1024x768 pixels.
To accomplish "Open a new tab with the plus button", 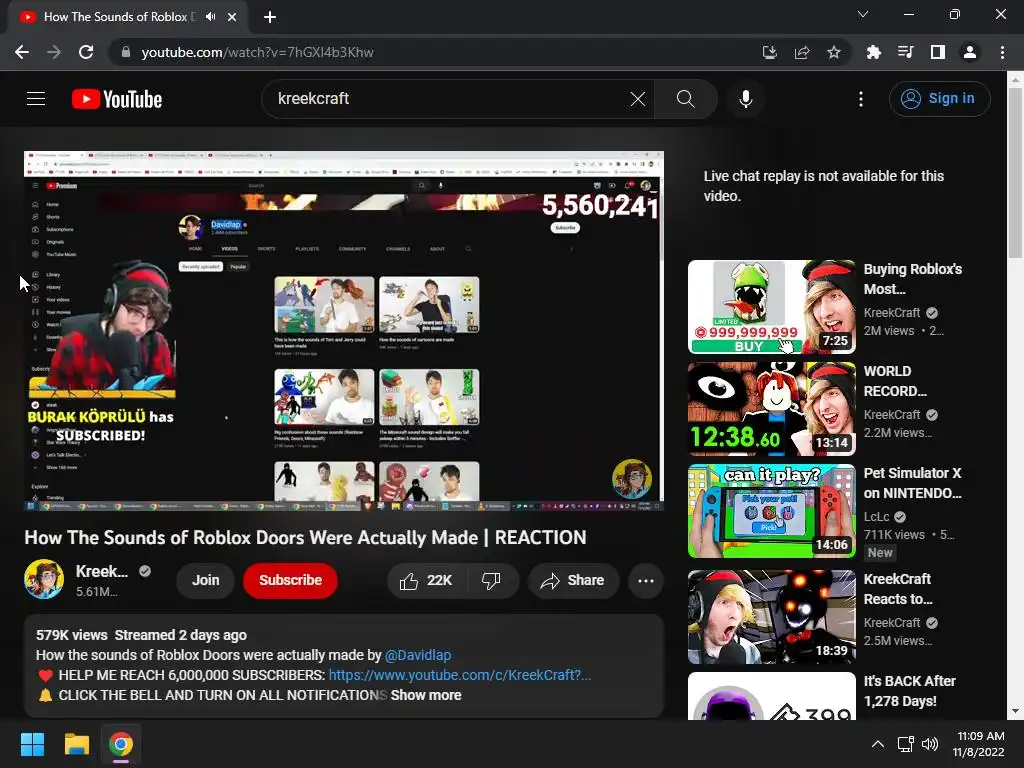I will [x=270, y=17].
